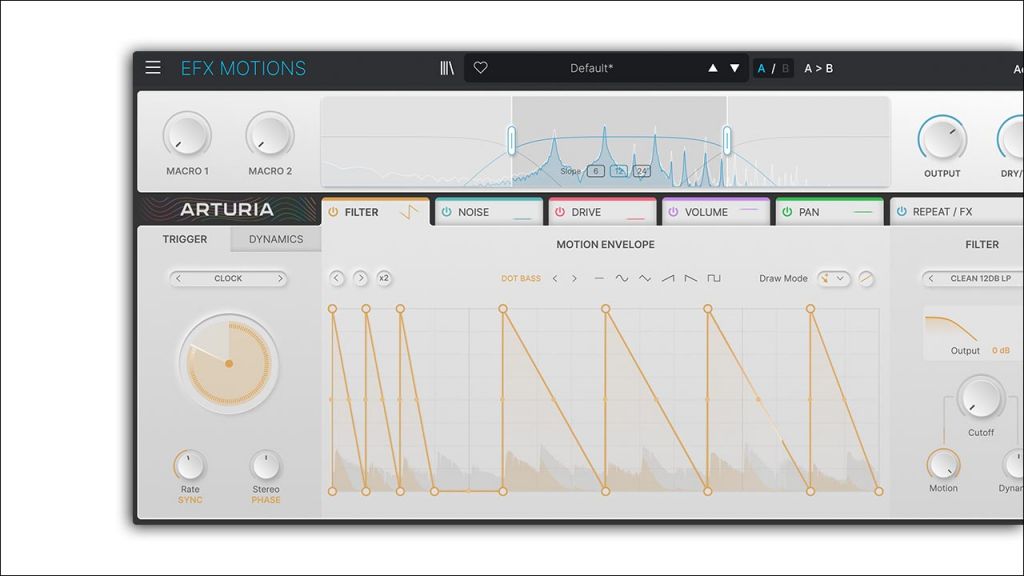Toggle the PAN module power button

tap(787, 212)
